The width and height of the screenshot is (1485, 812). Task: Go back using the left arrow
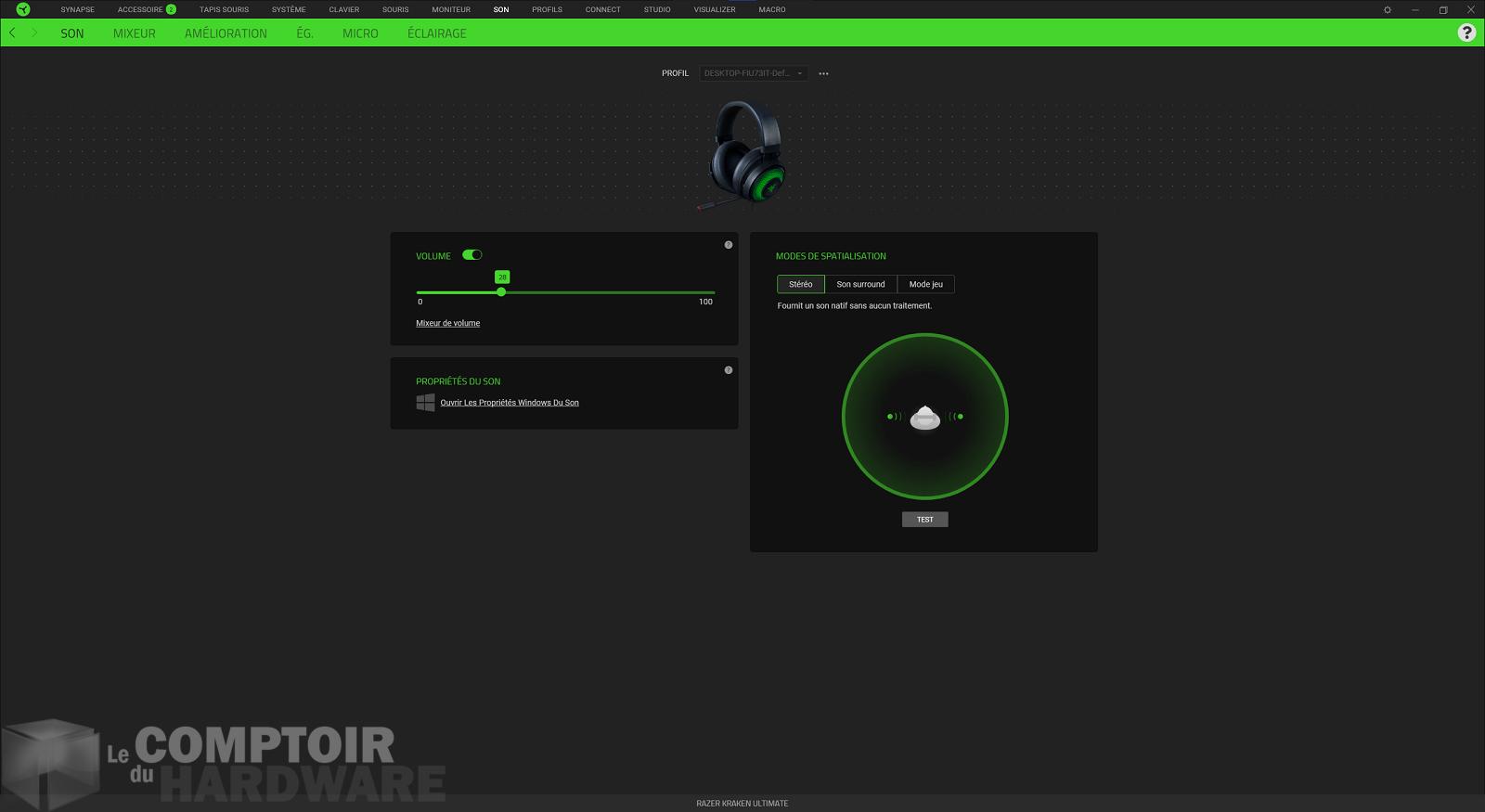[12, 32]
